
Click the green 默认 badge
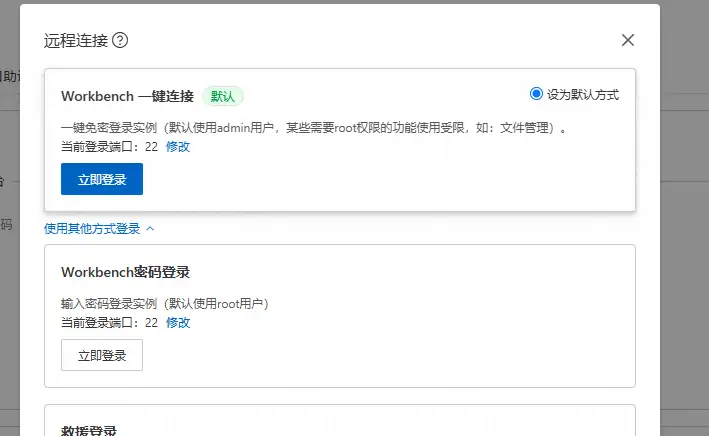(x=222, y=96)
